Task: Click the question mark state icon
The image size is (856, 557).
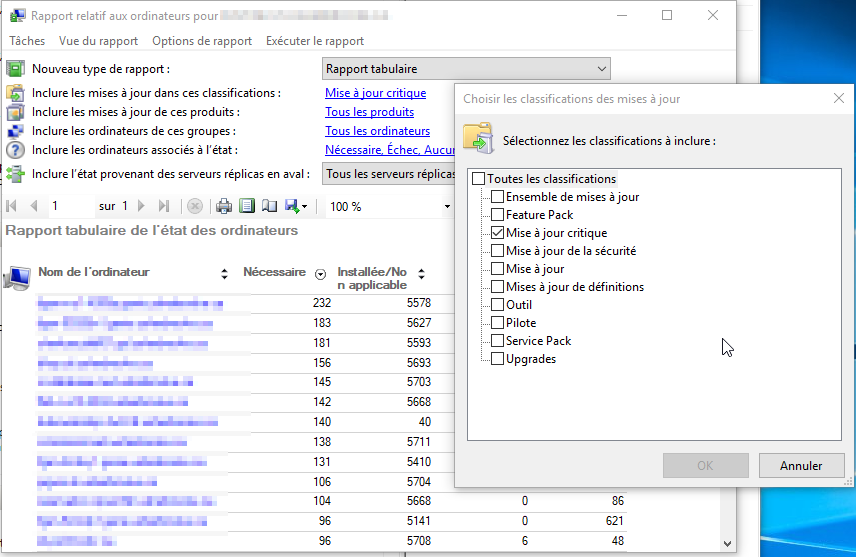Action: [x=15, y=150]
